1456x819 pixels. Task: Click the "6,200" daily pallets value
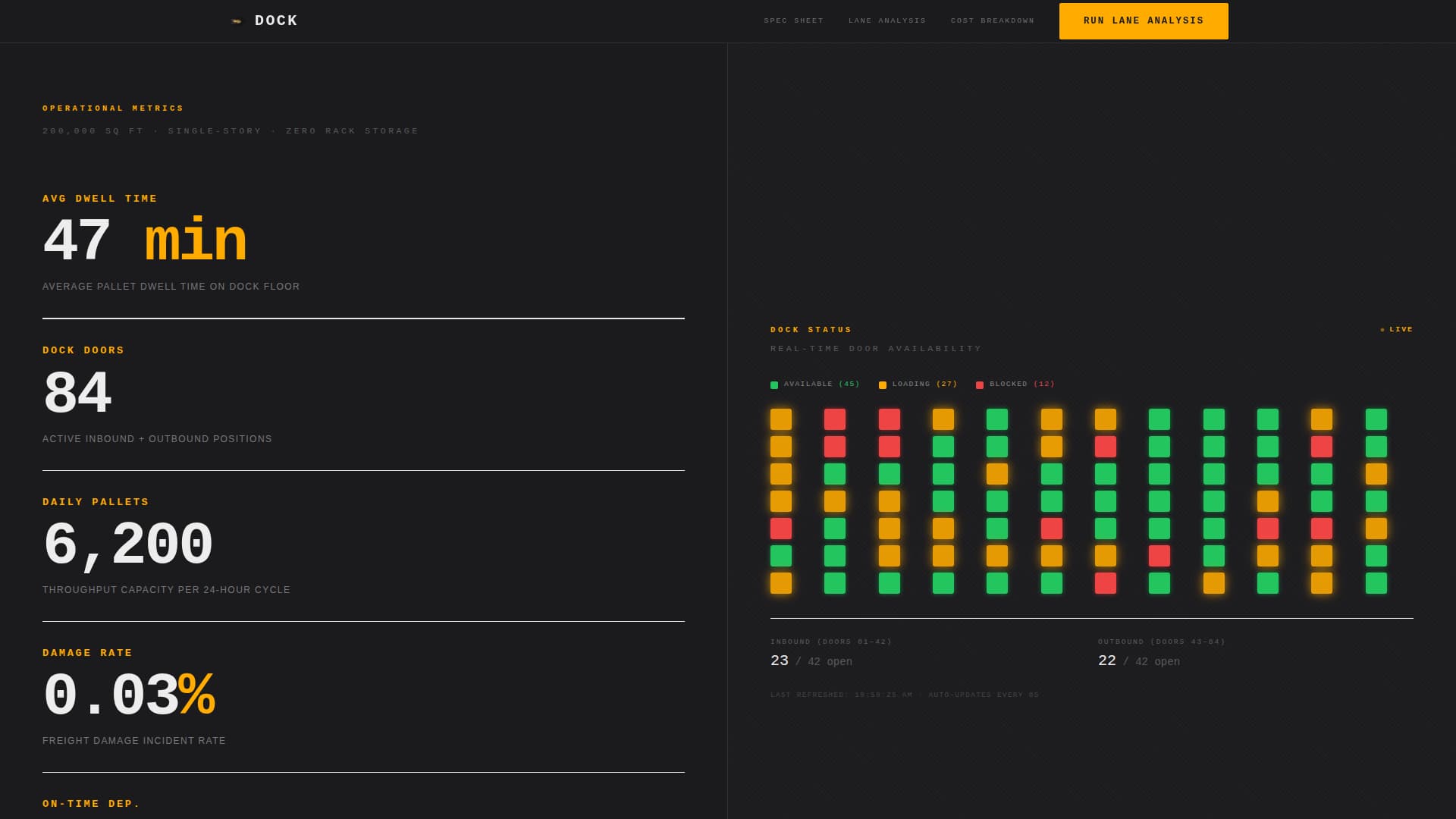[x=127, y=545]
